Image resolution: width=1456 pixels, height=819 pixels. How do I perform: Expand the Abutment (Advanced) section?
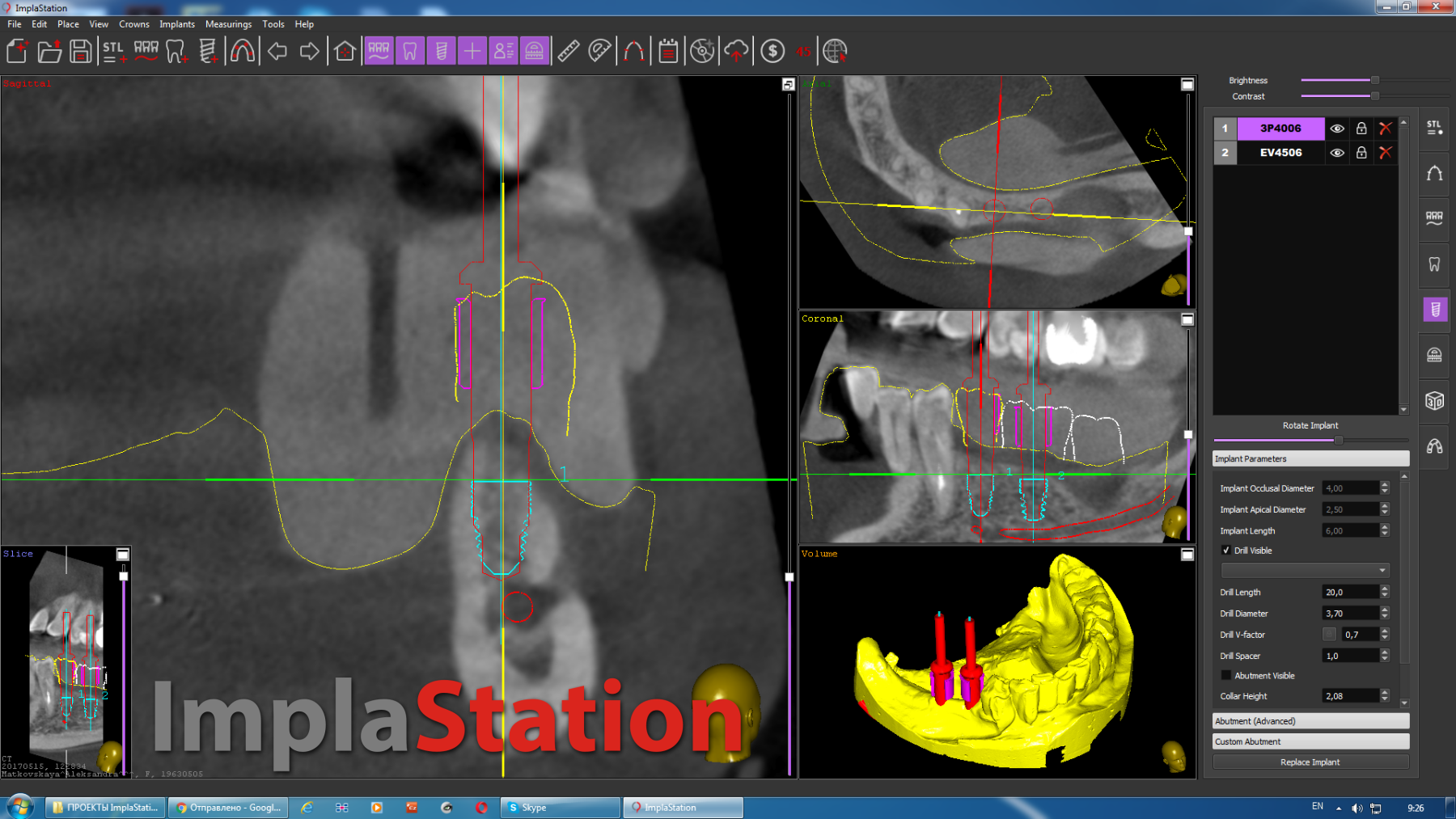[x=1310, y=720]
